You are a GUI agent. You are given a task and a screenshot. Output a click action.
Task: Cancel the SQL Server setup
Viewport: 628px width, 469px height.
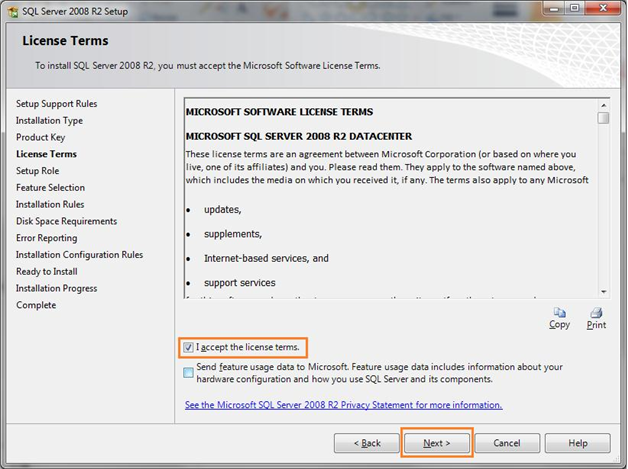507,443
